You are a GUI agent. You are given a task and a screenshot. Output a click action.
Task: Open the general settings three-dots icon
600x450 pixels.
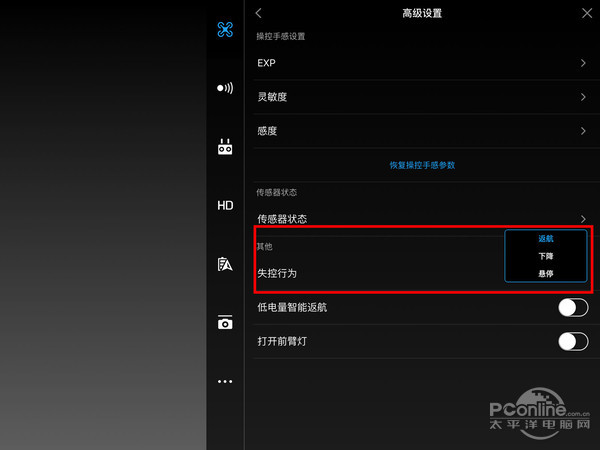pos(225,381)
